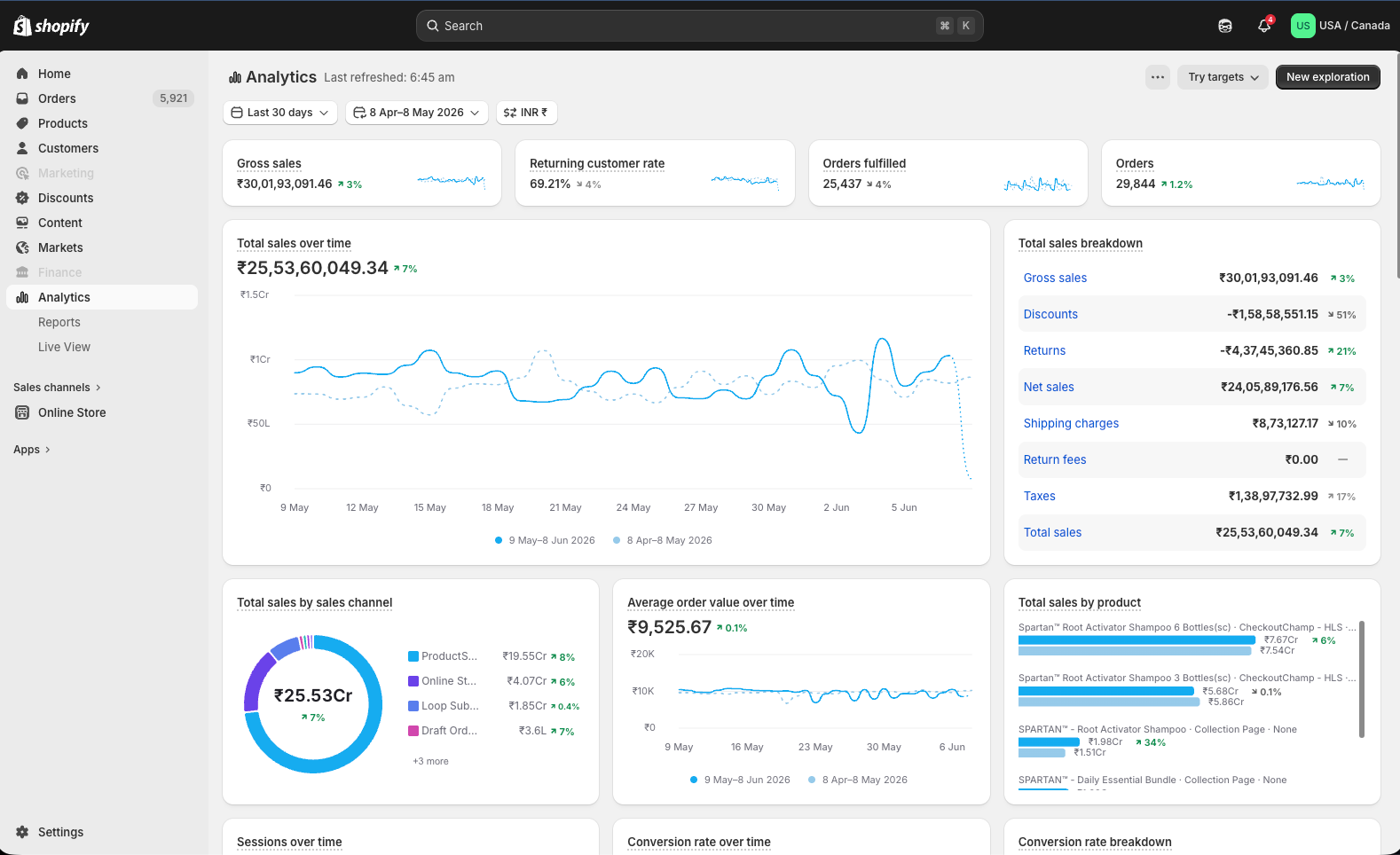Open the Average order value over time title
The width and height of the screenshot is (1400, 855).
coord(711,602)
